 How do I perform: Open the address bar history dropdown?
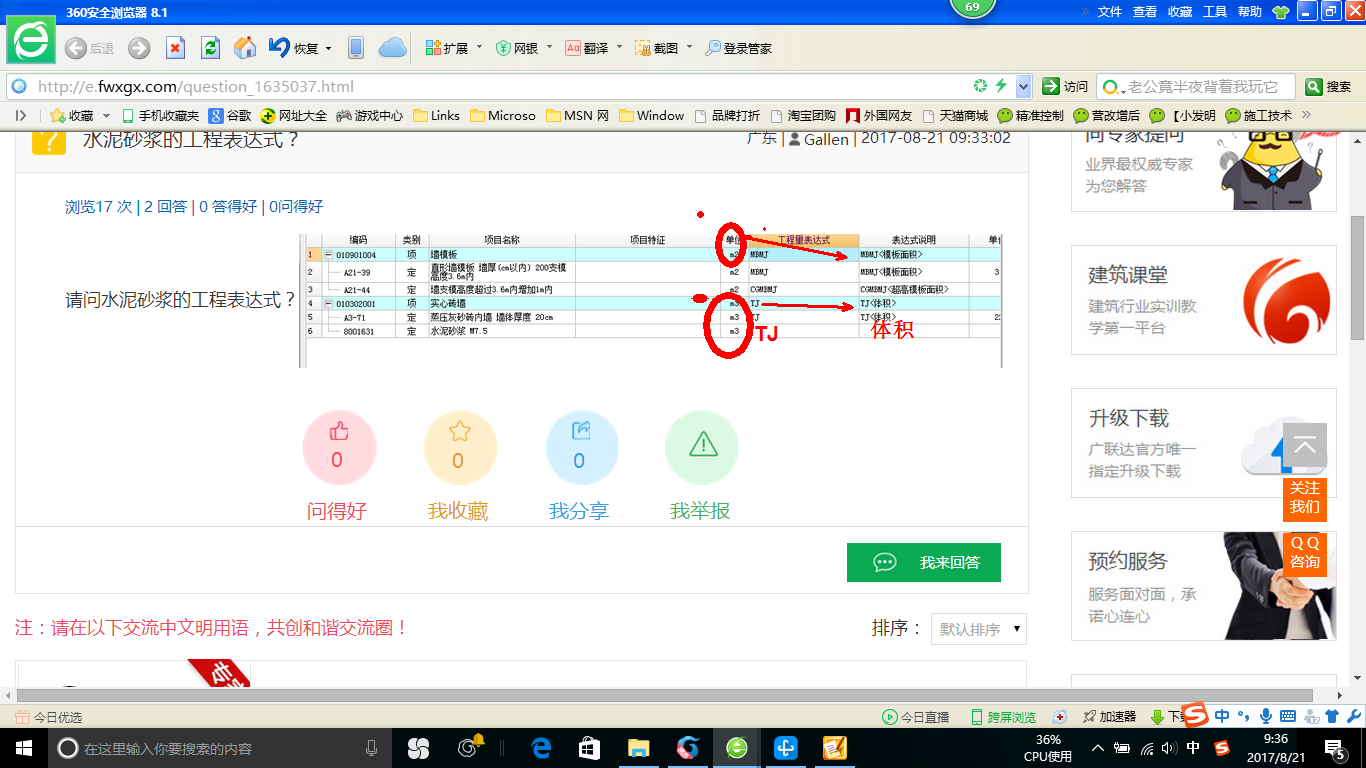point(1023,86)
